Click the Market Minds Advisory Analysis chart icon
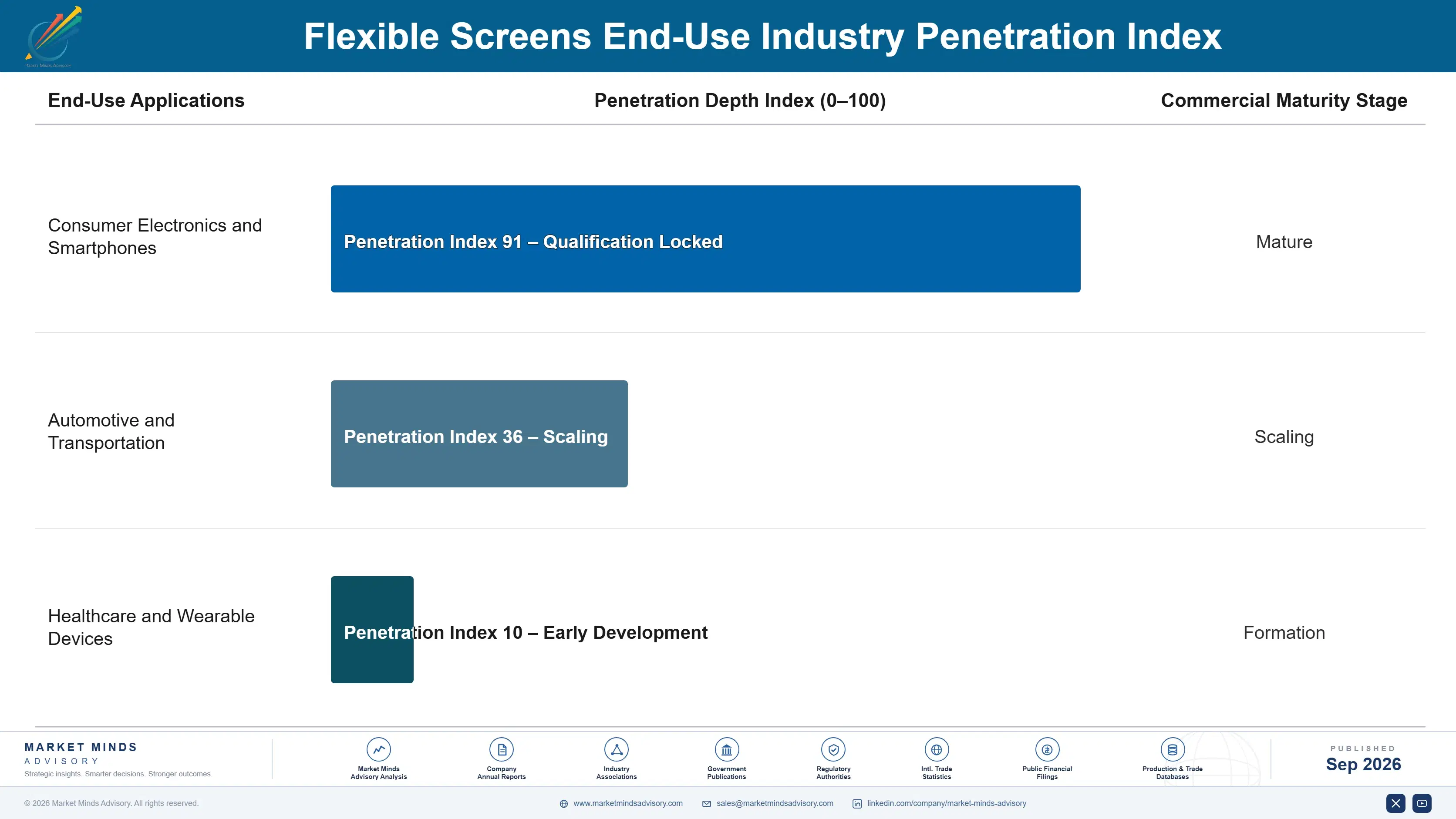The height and width of the screenshot is (819, 1456). [379, 749]
